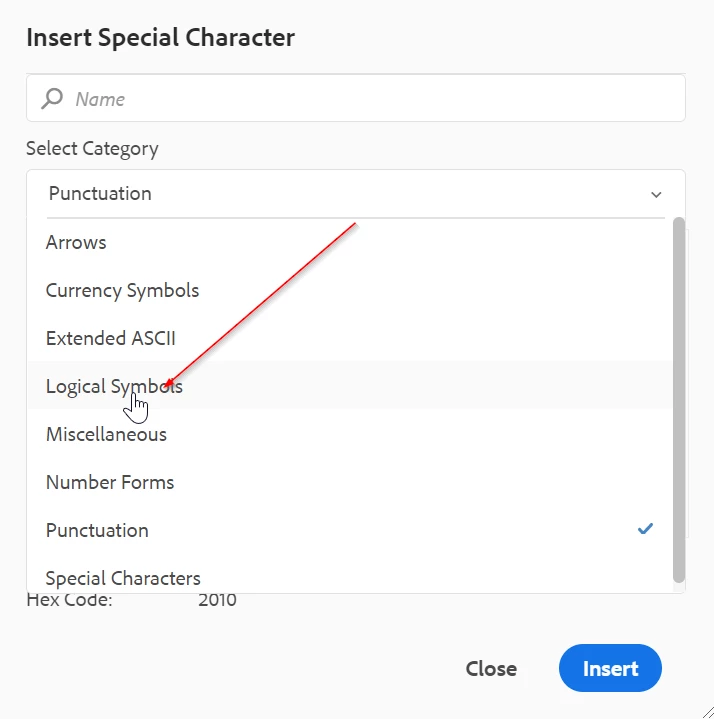Screen dimensions: 714x719
Task: Select Arrows from the category list
Action: tap(76, 242)
